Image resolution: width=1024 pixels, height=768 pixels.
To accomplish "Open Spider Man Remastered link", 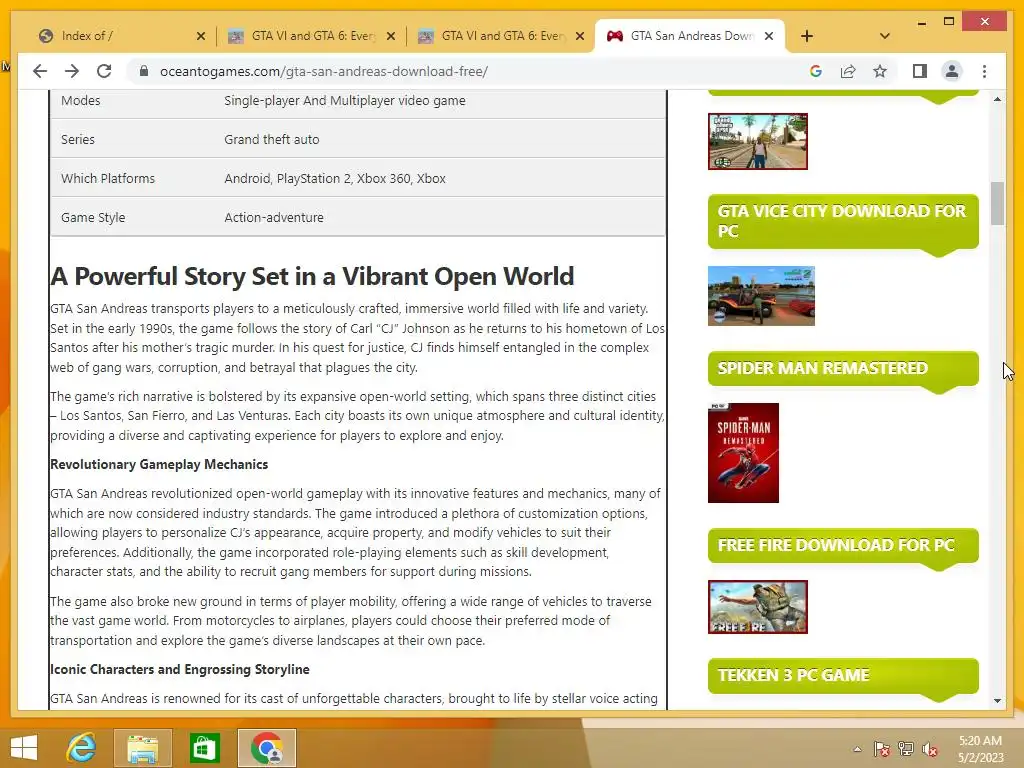I will pos(842,368).
